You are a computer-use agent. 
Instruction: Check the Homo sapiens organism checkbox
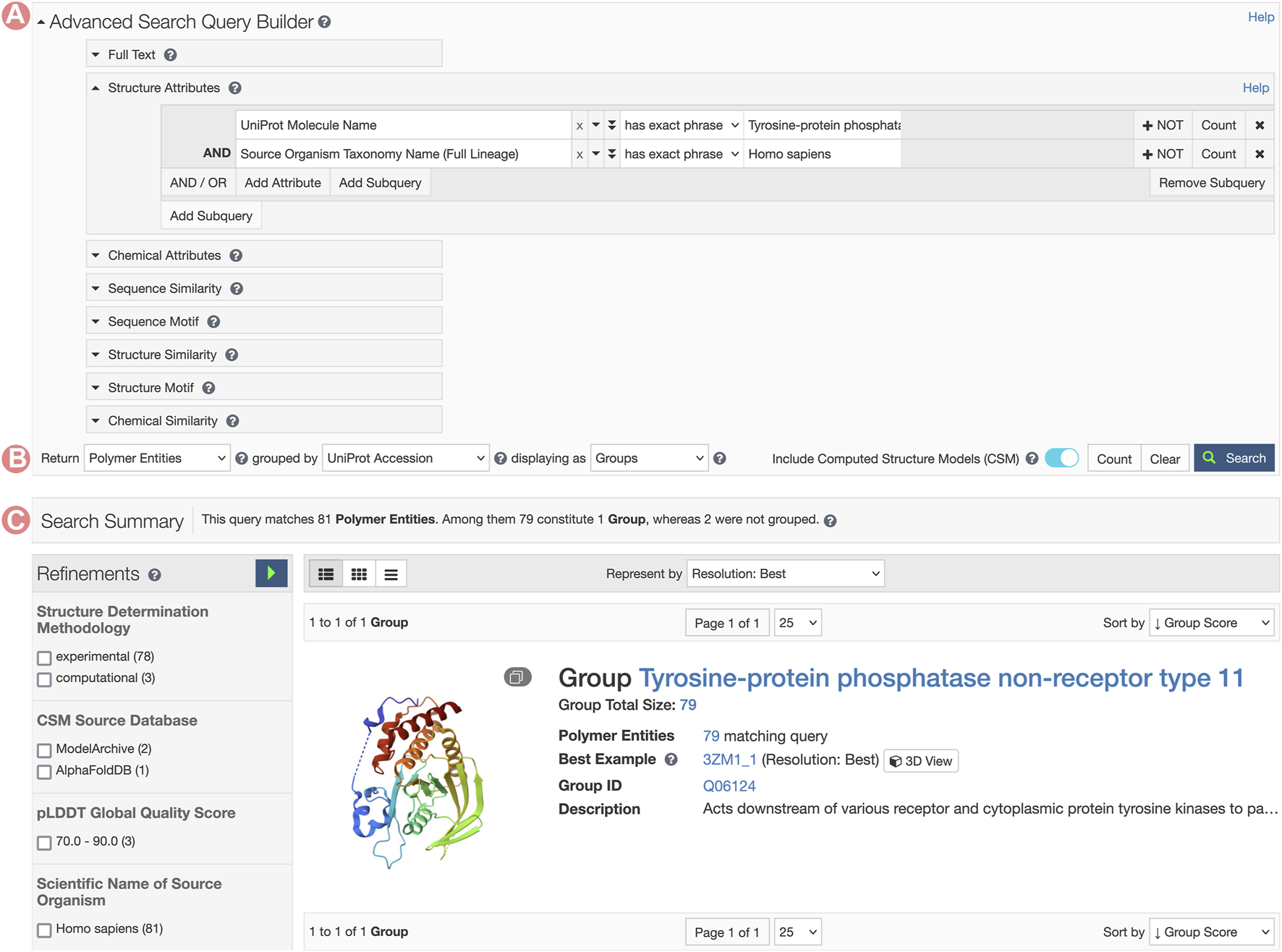(x=45, y=930)
